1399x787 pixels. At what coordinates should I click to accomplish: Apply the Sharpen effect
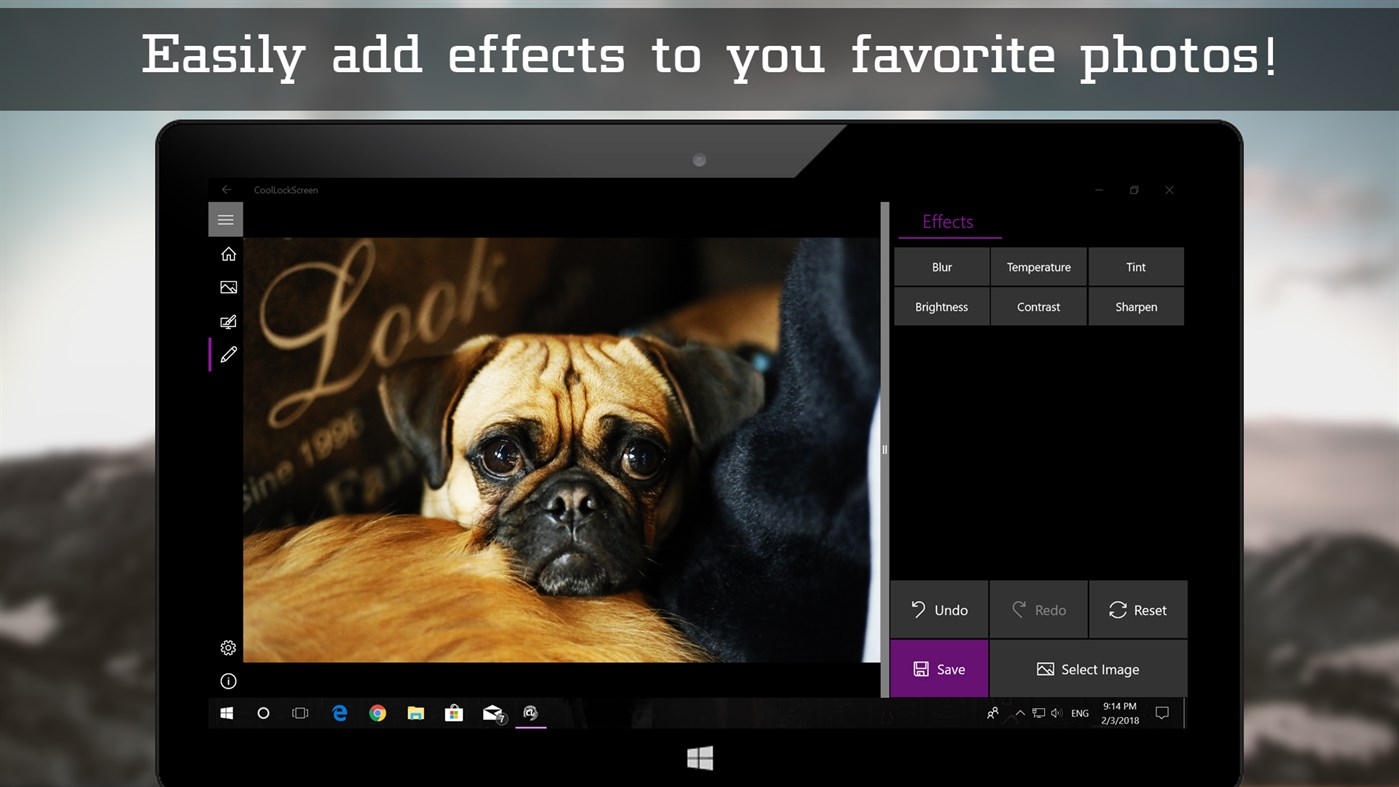click(1135, 306)
